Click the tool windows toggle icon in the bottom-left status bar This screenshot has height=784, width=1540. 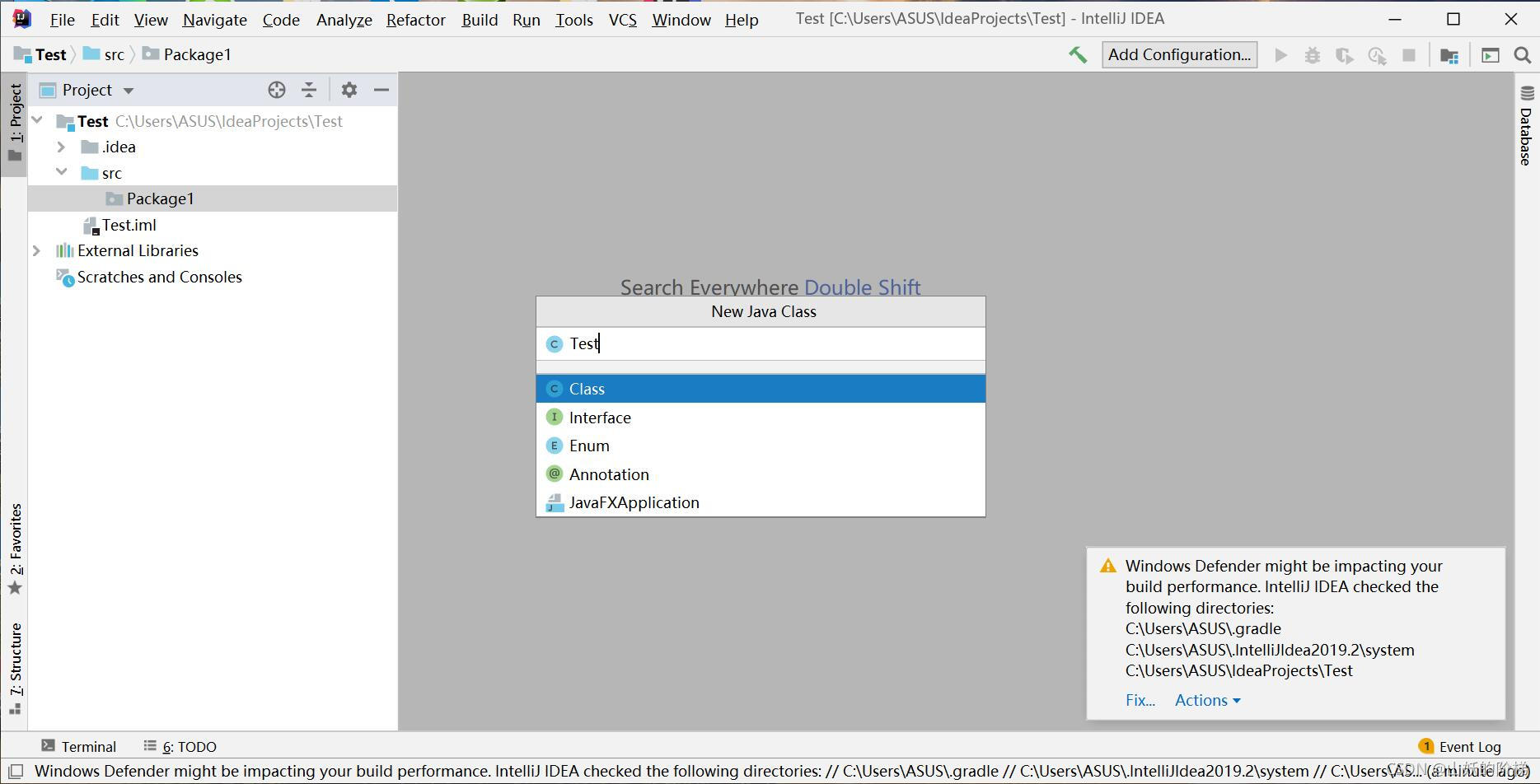(x=15, y=772)
